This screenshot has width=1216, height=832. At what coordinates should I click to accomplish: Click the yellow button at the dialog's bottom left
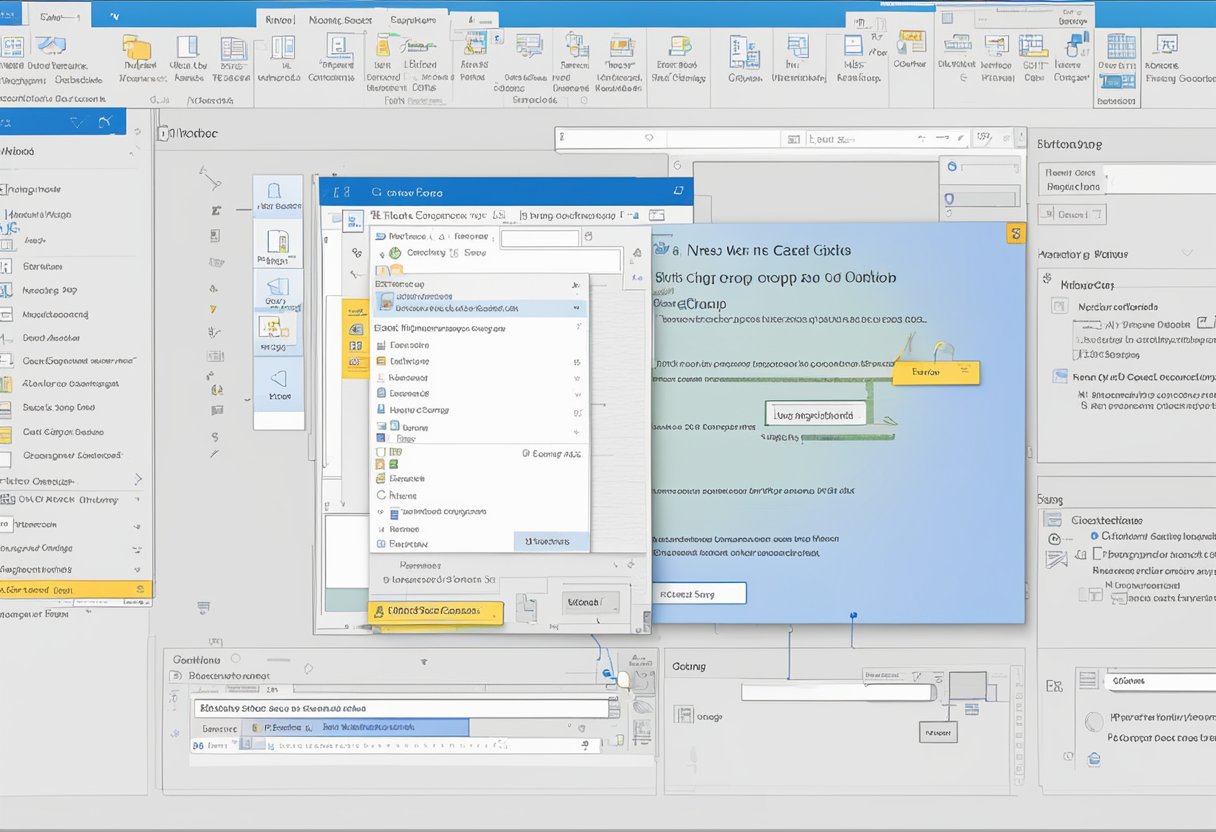(434, 611)
